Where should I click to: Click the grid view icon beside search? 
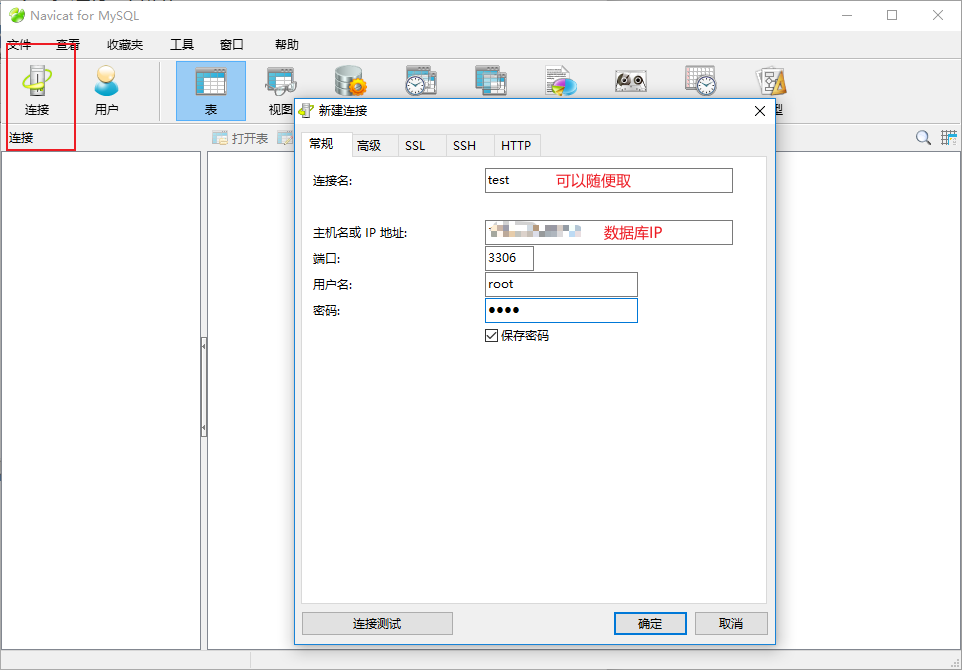(949, 137)
